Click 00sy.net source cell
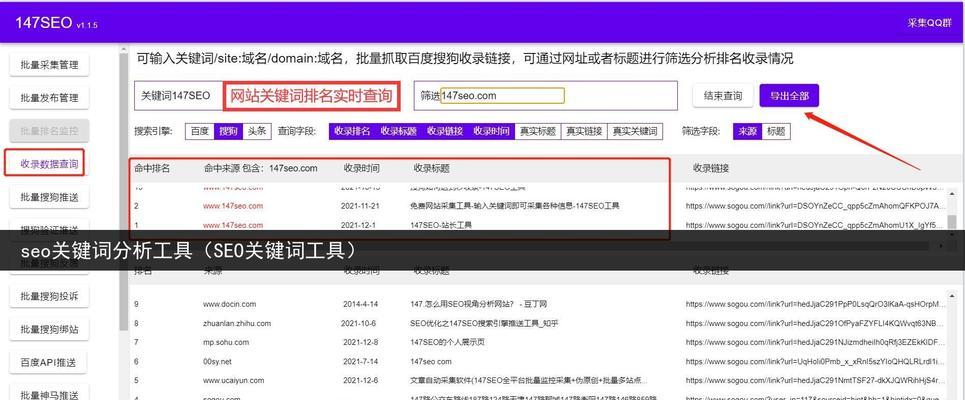This screenshot has width=965, height=400. pos(218,361)
